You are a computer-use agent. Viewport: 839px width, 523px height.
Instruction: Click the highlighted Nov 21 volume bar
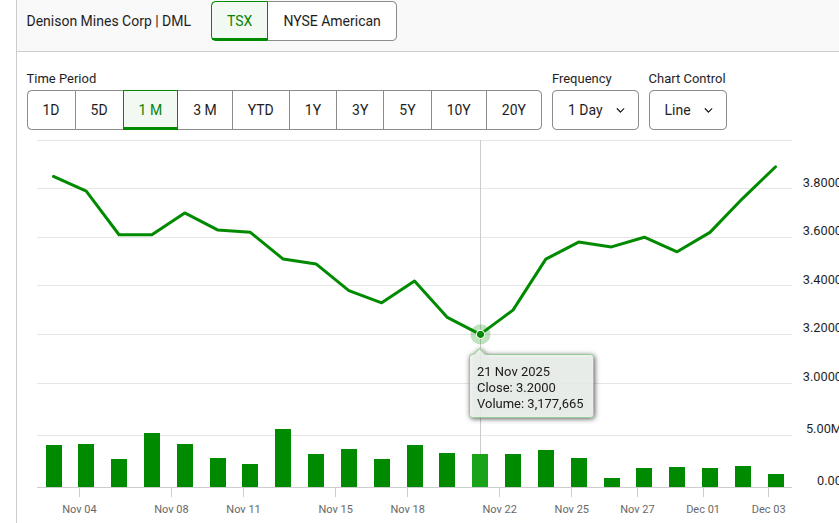(x=480, y=471)
